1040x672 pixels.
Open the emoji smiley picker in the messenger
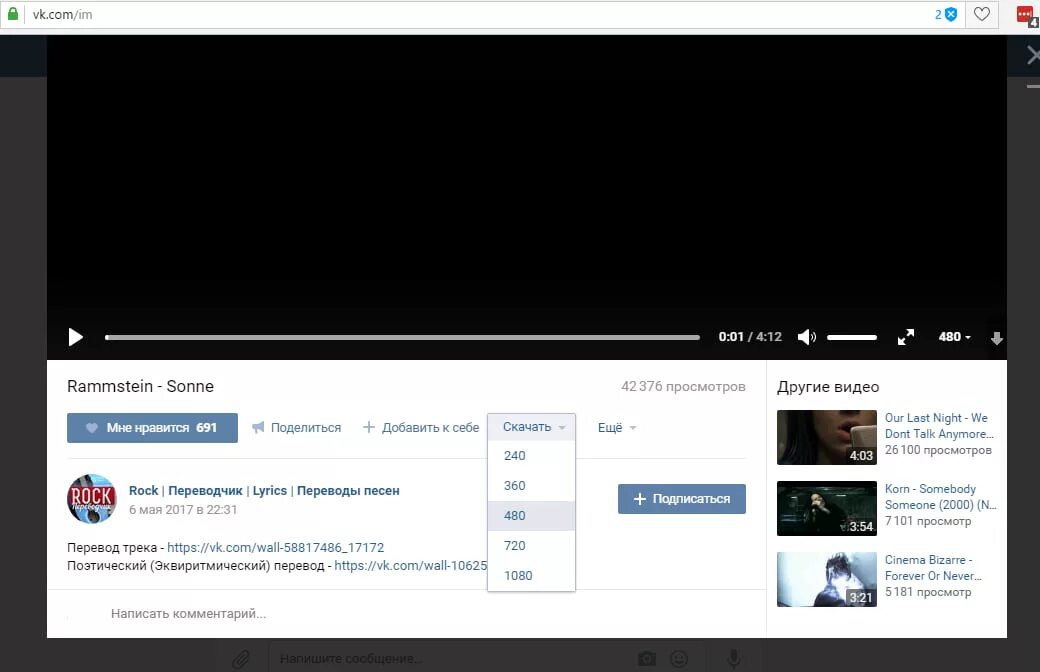[679, 659]
